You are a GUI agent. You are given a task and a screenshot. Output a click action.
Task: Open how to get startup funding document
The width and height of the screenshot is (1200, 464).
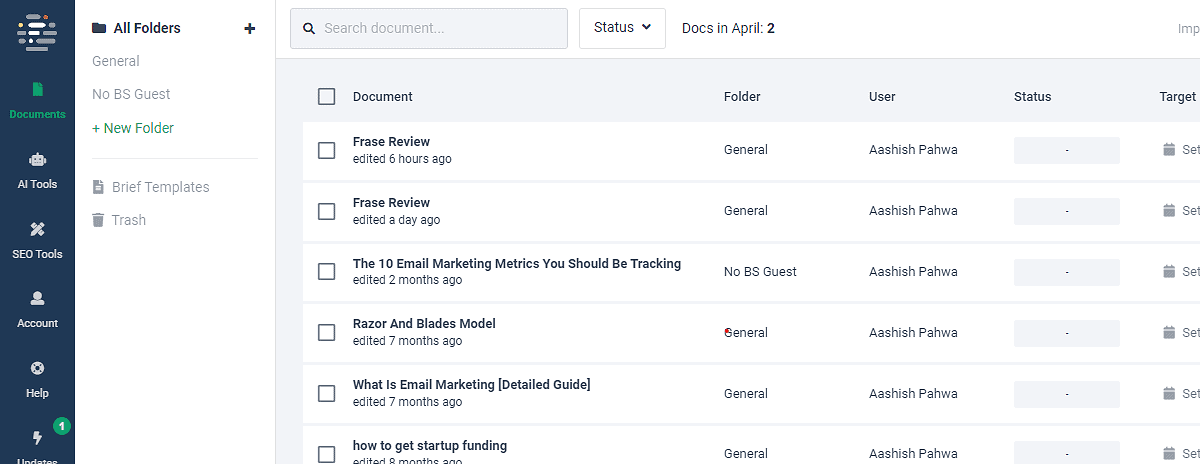tap(430, 446)
